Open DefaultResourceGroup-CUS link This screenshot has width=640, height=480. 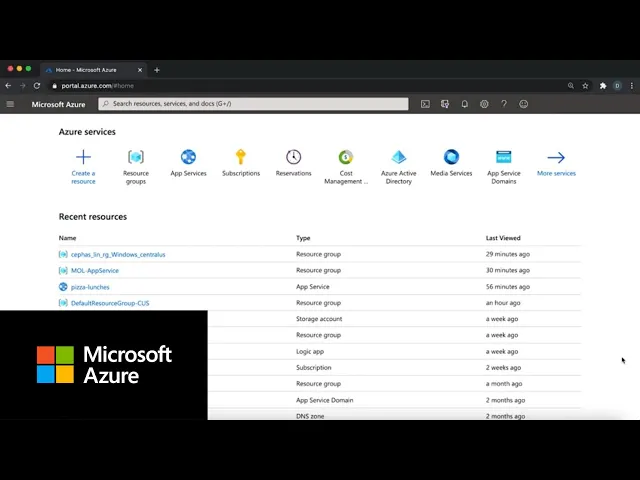click(110, 303)
